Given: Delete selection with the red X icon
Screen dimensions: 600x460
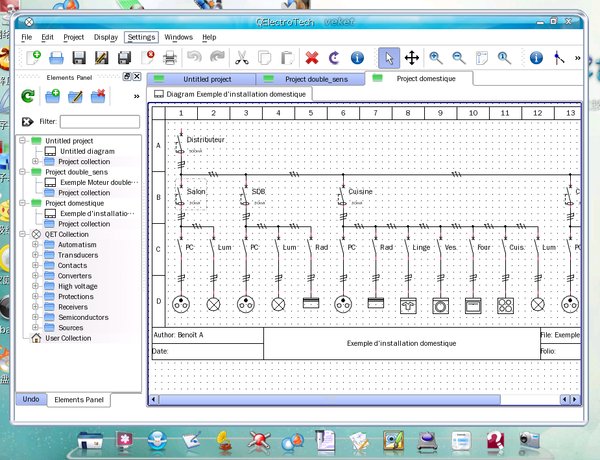Looking at the screenshot, I should click(x=312, y=58).
